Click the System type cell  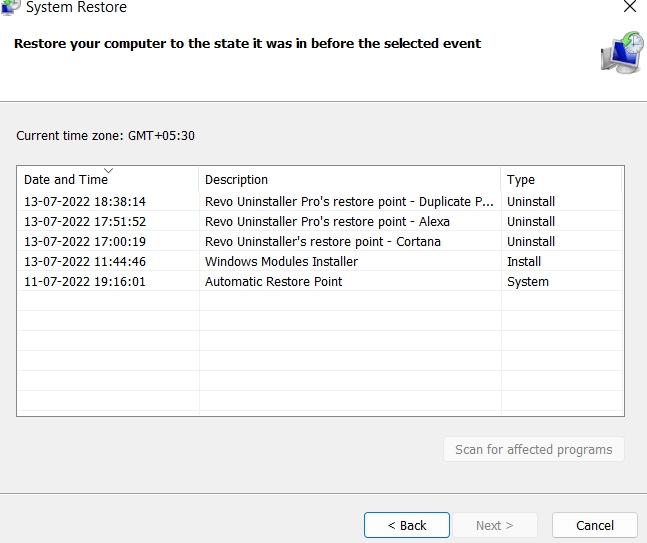[527, 281]
